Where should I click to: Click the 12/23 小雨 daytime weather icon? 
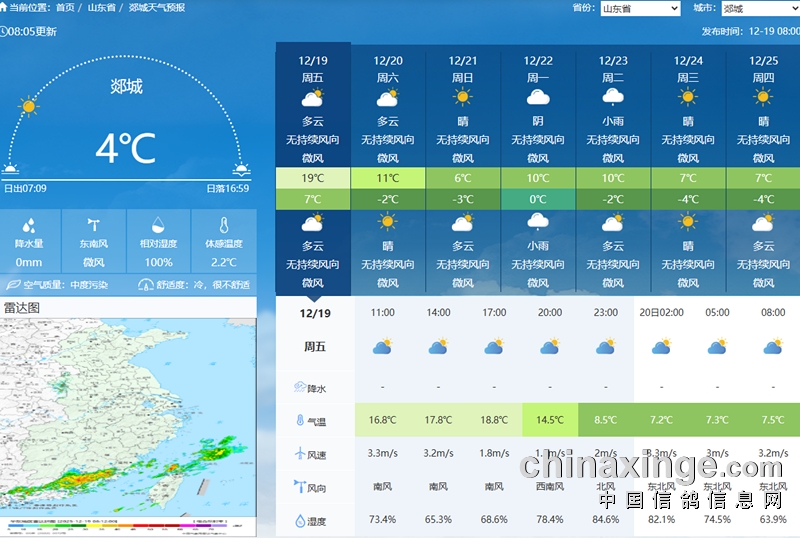coord(613,98)
